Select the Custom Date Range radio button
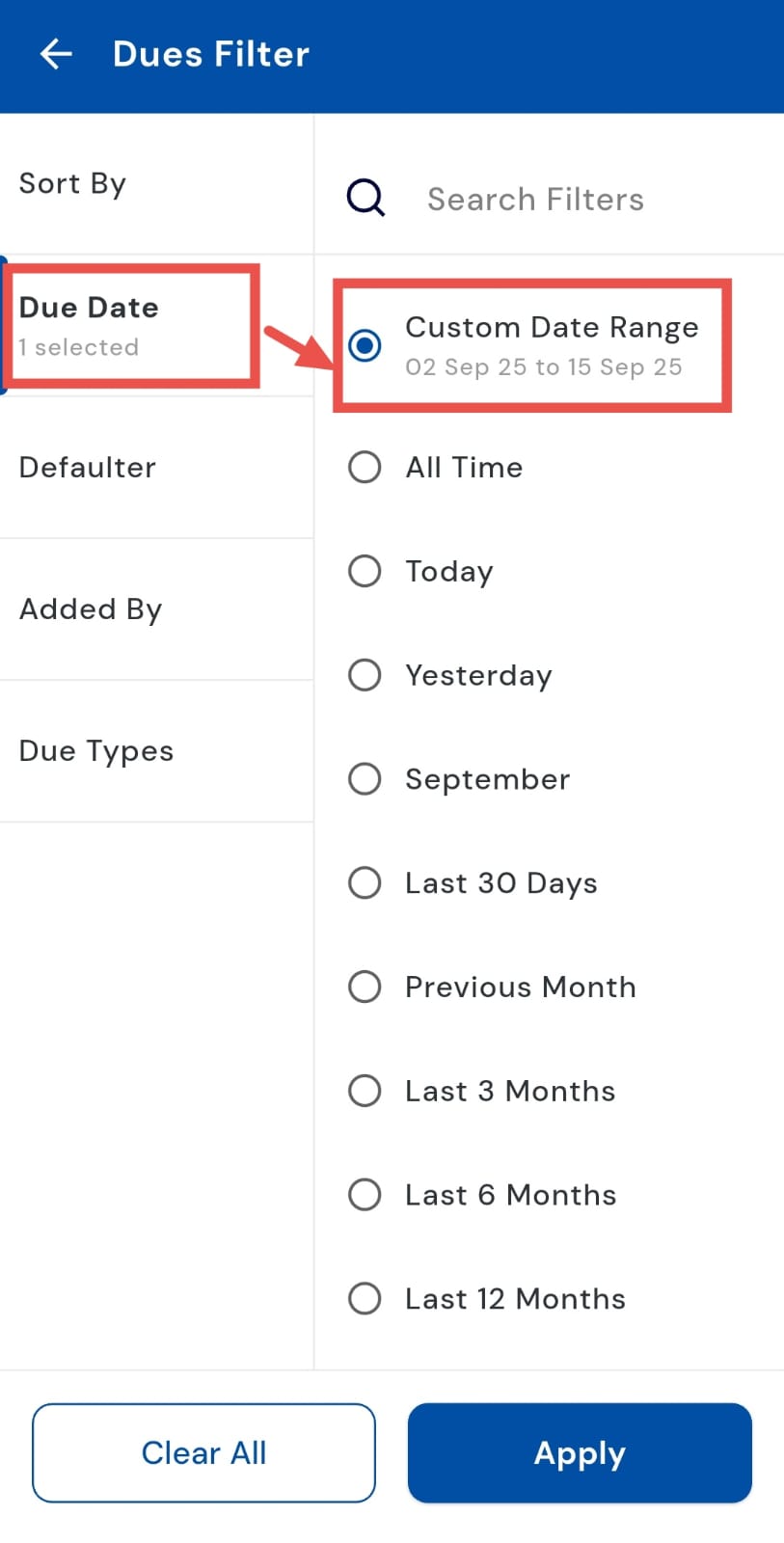Viewport: 784px width, 1543px height. click(x=365, y=345)
